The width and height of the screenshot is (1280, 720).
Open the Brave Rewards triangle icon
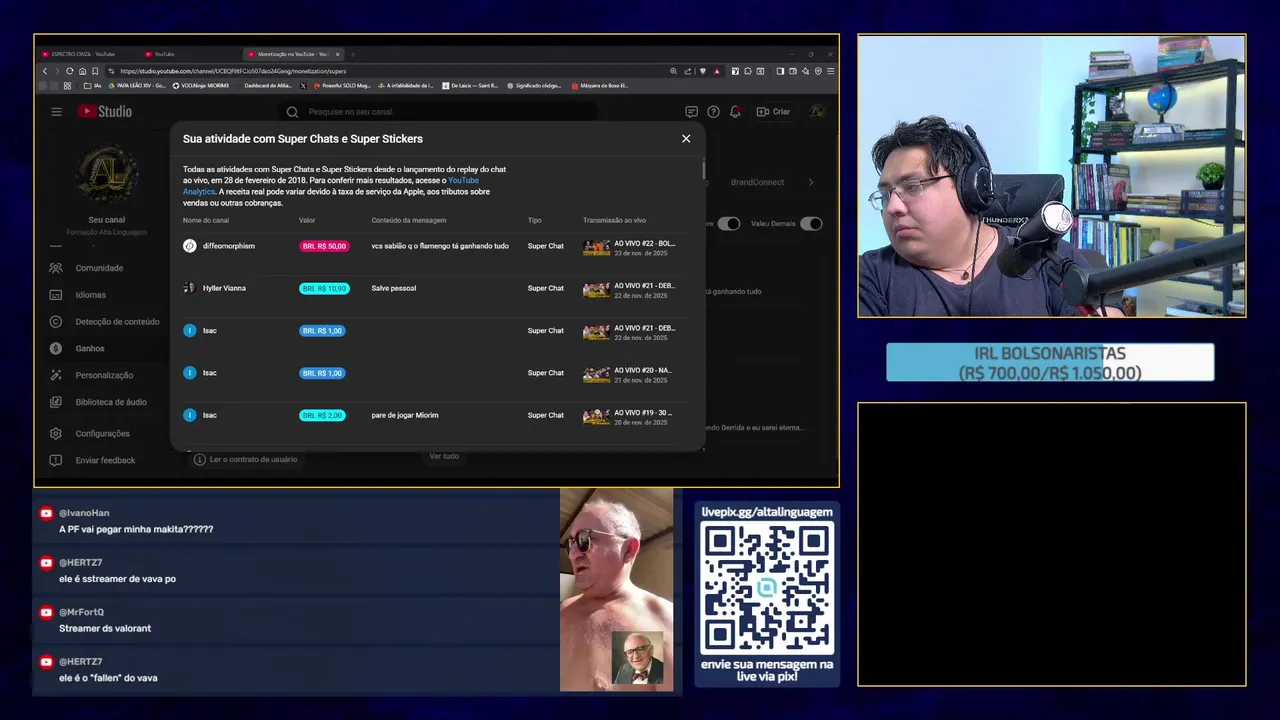pyautogui.click(x=716, y=71)
